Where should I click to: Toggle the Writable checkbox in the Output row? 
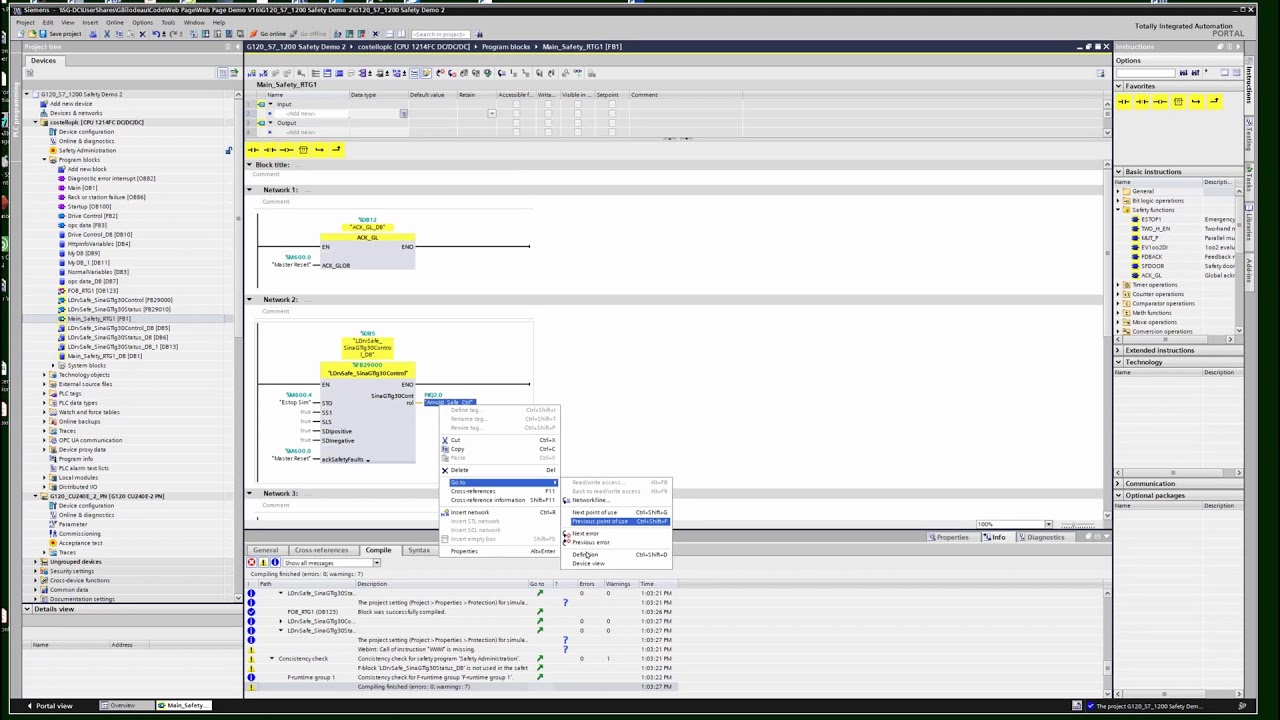click(546, 123)
